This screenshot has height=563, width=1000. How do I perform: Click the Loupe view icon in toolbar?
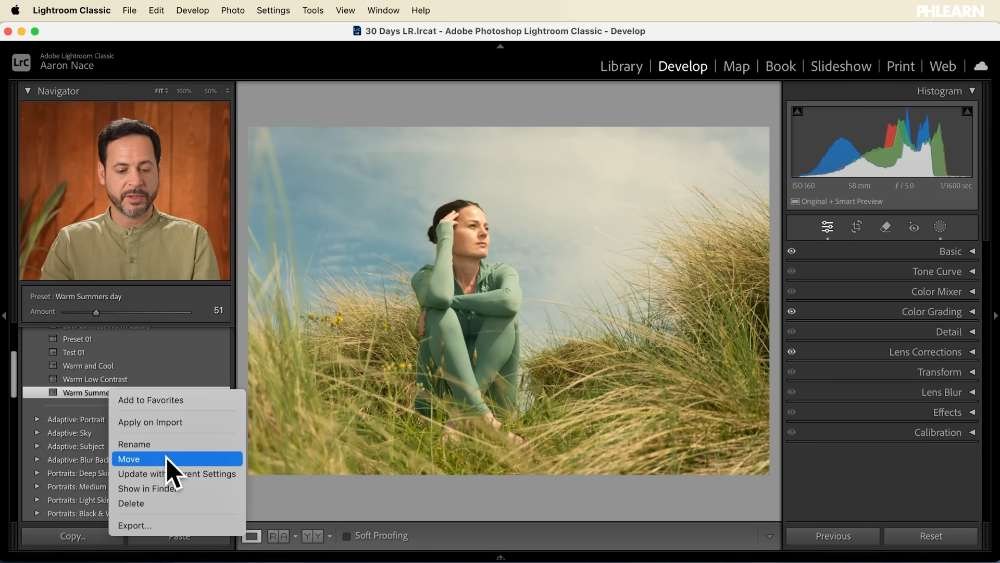[x=251, y=536]
